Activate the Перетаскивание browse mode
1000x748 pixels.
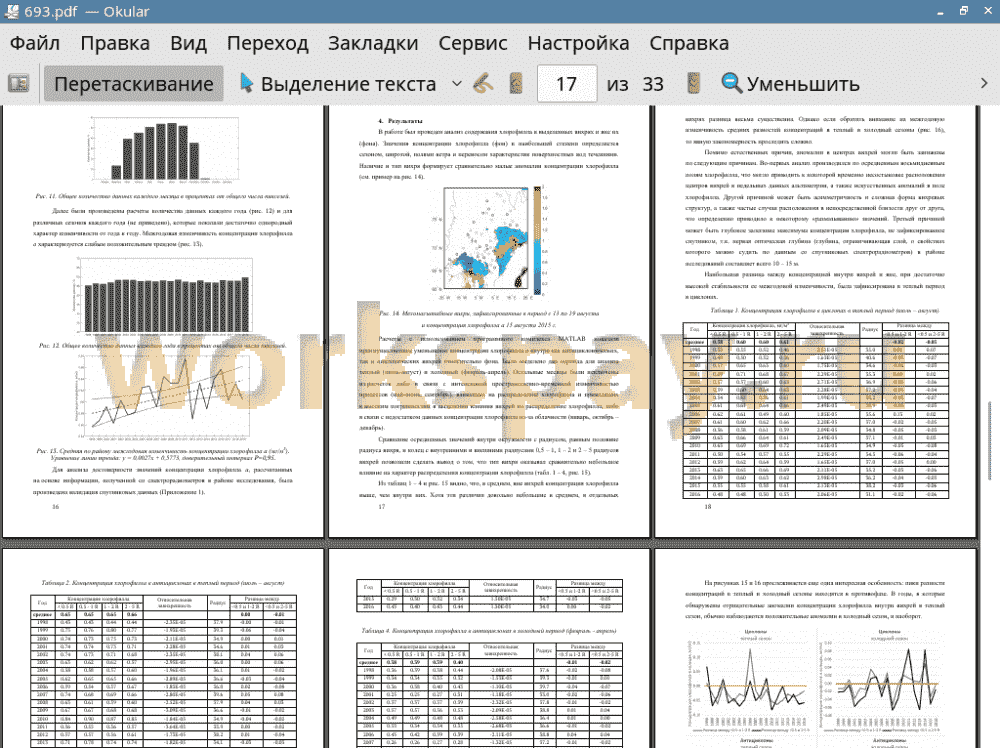coord(133,84)
